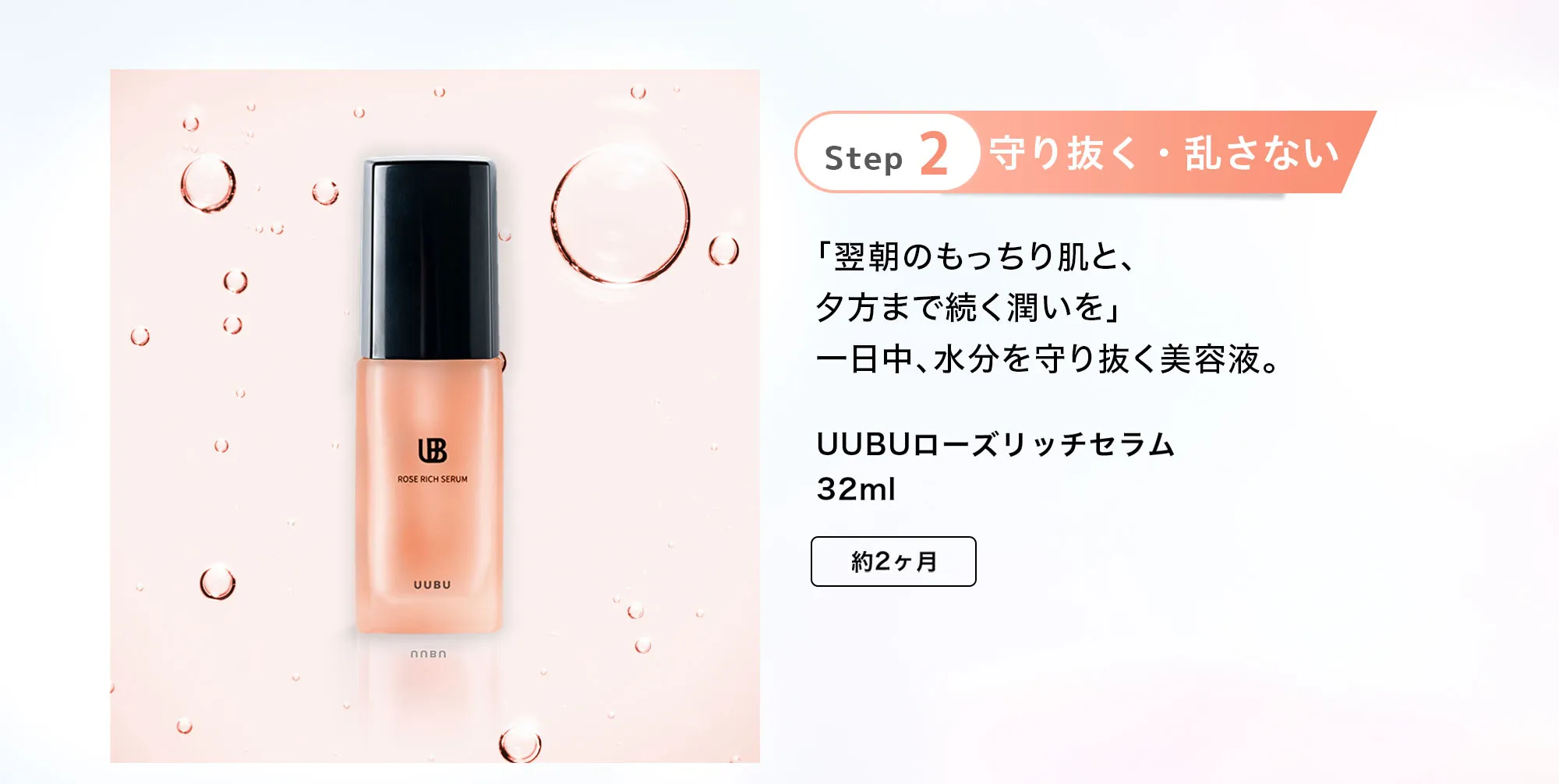Click the orange number 2
This screenshot has height=784, width=1559.
pyautogui.click(x=934, y=154)
